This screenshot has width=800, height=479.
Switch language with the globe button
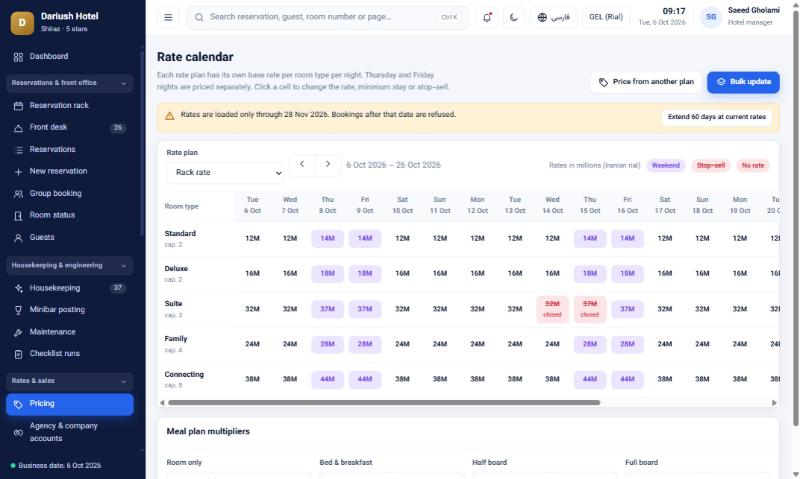(x=554, y=17)
